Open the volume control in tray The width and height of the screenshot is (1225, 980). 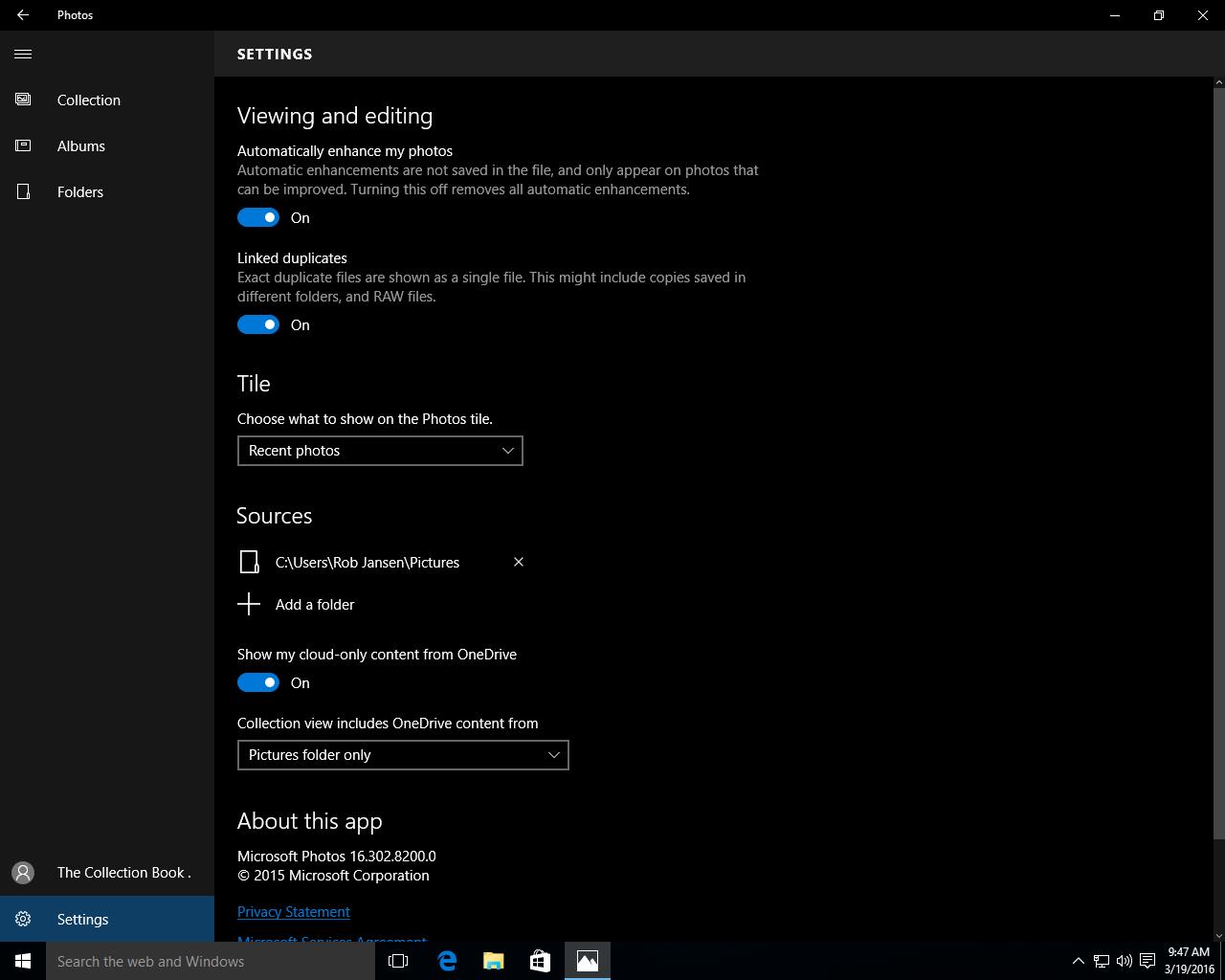pos(1124,961)
